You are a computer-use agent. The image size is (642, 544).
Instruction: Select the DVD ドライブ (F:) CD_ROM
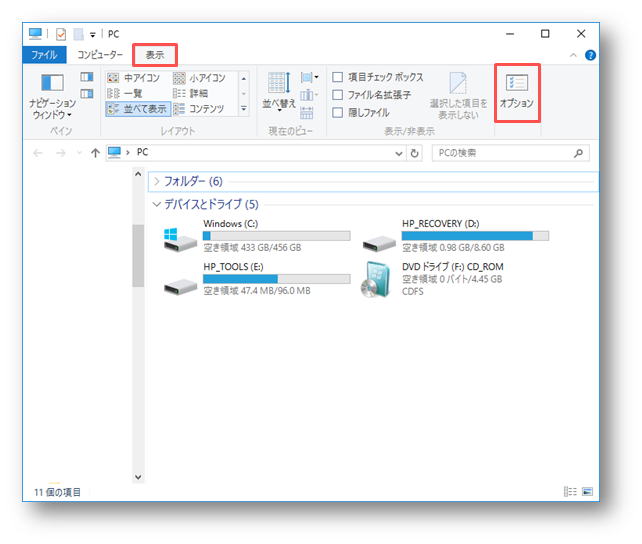coord(432,279)
